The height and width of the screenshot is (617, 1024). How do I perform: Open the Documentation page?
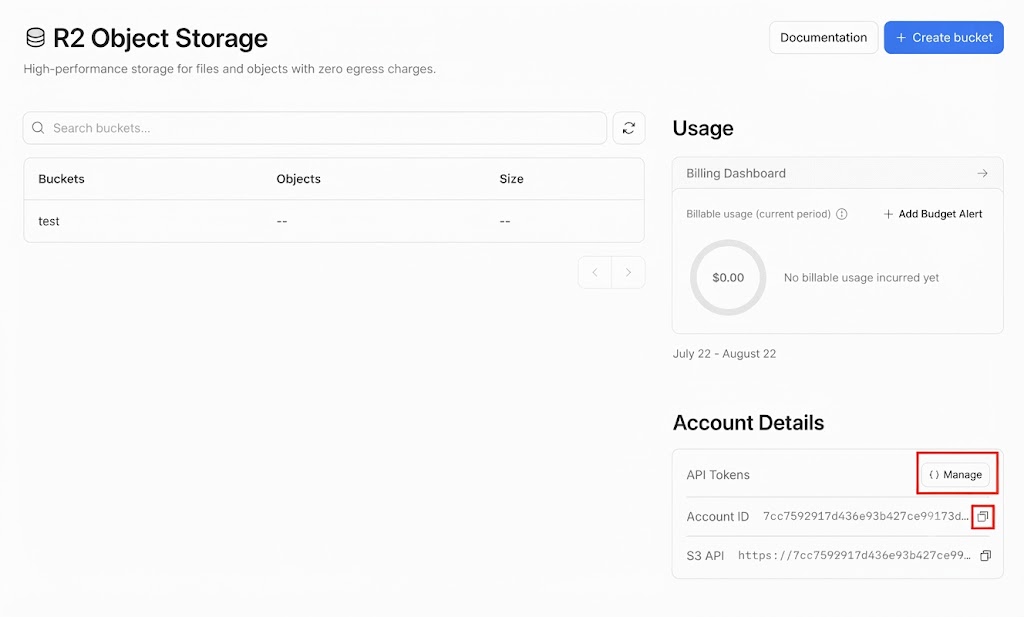pos(824,38)
